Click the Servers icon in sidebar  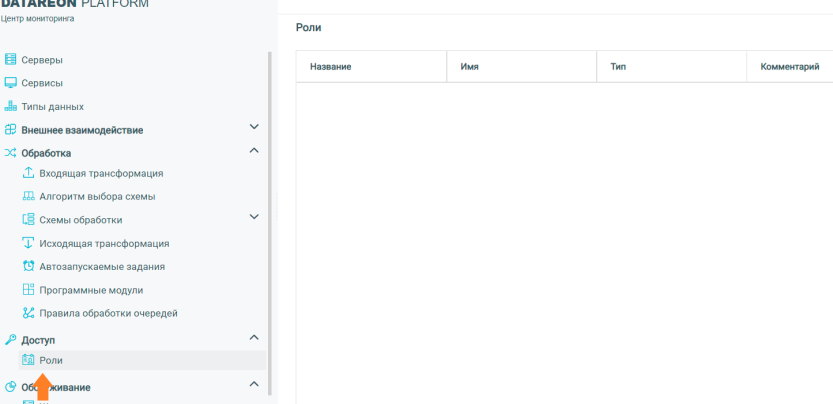click(x=11, y=60)
